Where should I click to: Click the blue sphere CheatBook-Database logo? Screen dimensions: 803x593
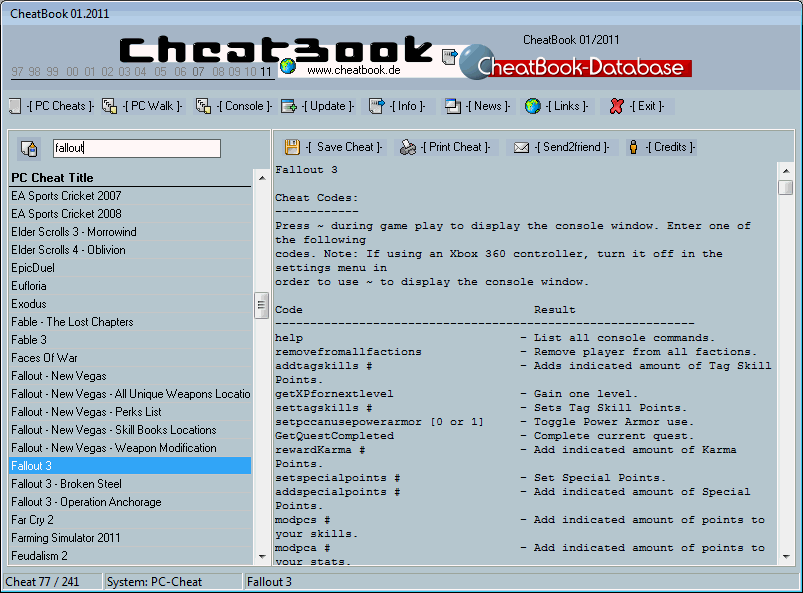pos(477,62)
